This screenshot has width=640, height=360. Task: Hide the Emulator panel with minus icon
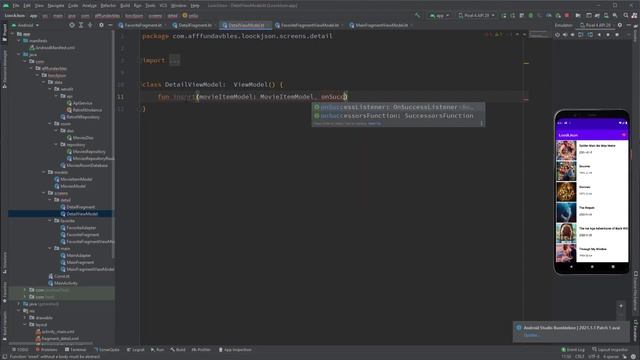[x=628, y=25]
